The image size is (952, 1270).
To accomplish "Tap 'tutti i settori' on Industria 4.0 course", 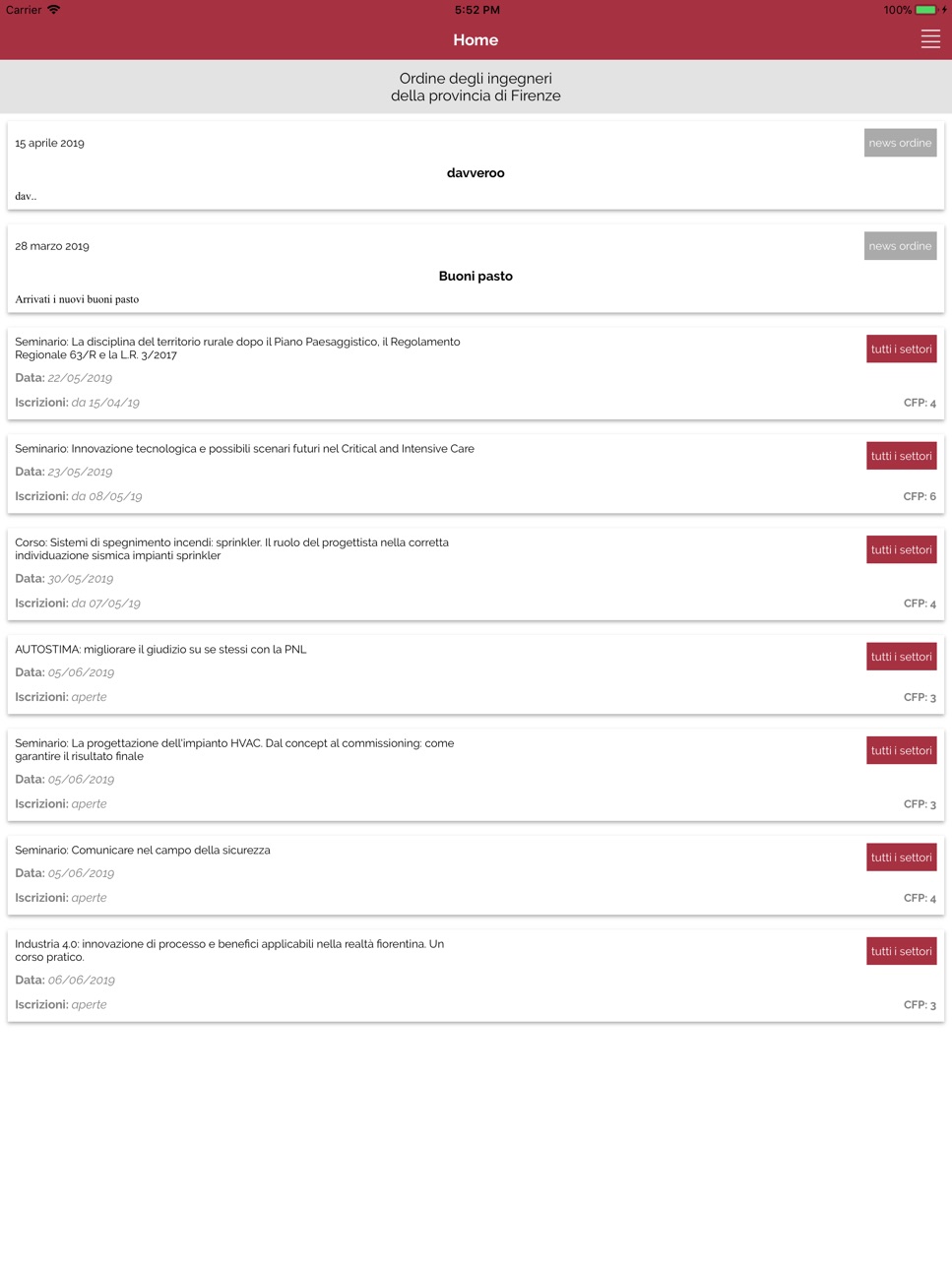I will pyautogui.click(x=901, y=951).
